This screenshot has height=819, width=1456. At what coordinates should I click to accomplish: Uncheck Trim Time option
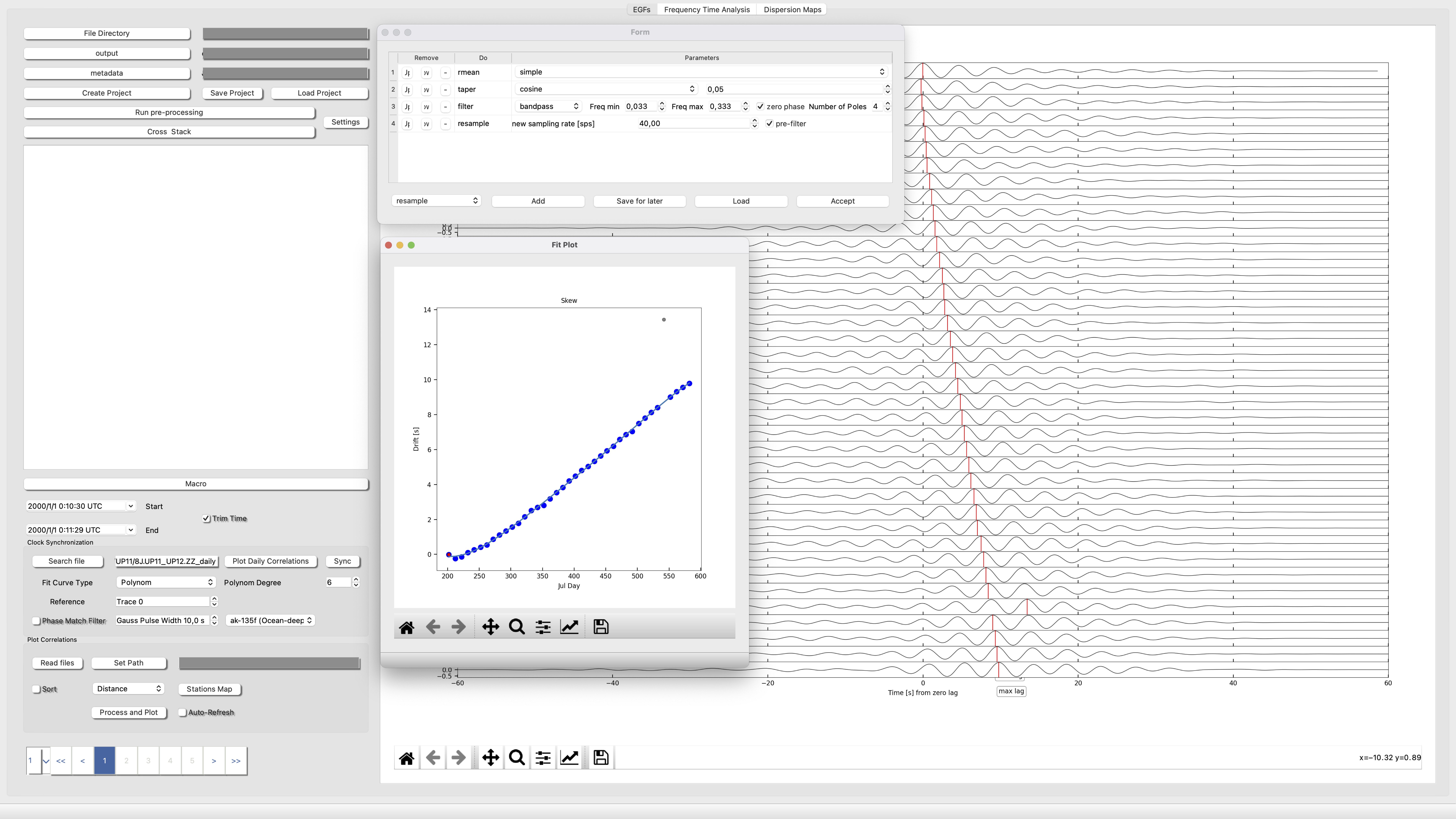(x=206, y=518)
